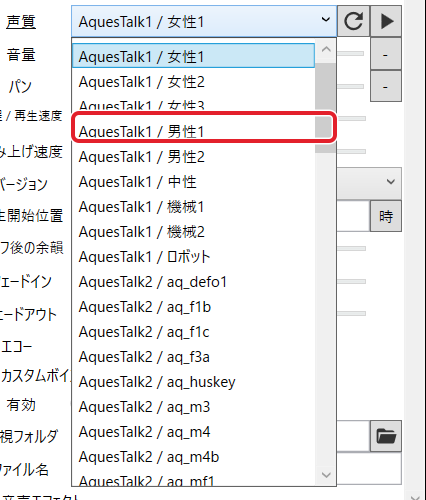Screen dimensions: 426x500
Task: Choose AquesTalk2 / aq_defo1
Action: point(193,282)
